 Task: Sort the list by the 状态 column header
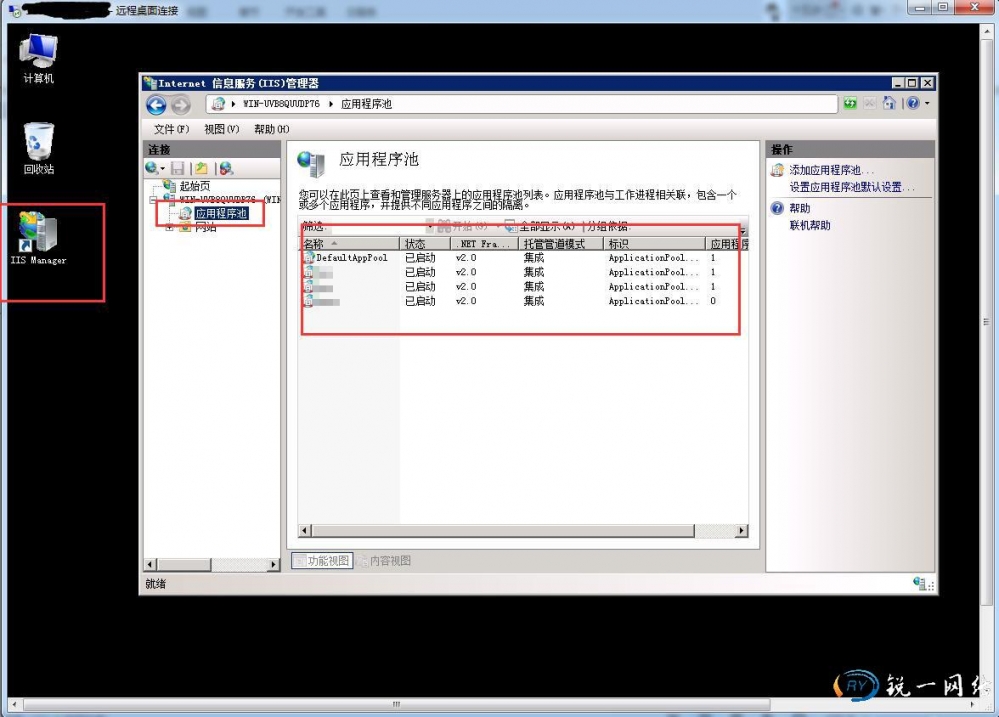[415, 244]
